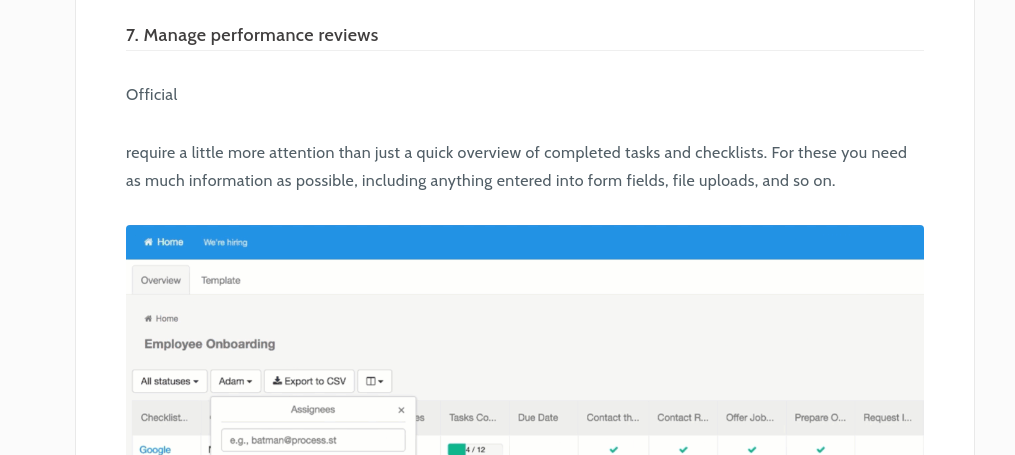Focus the batman@process.st assignee input field

(313, 440)
